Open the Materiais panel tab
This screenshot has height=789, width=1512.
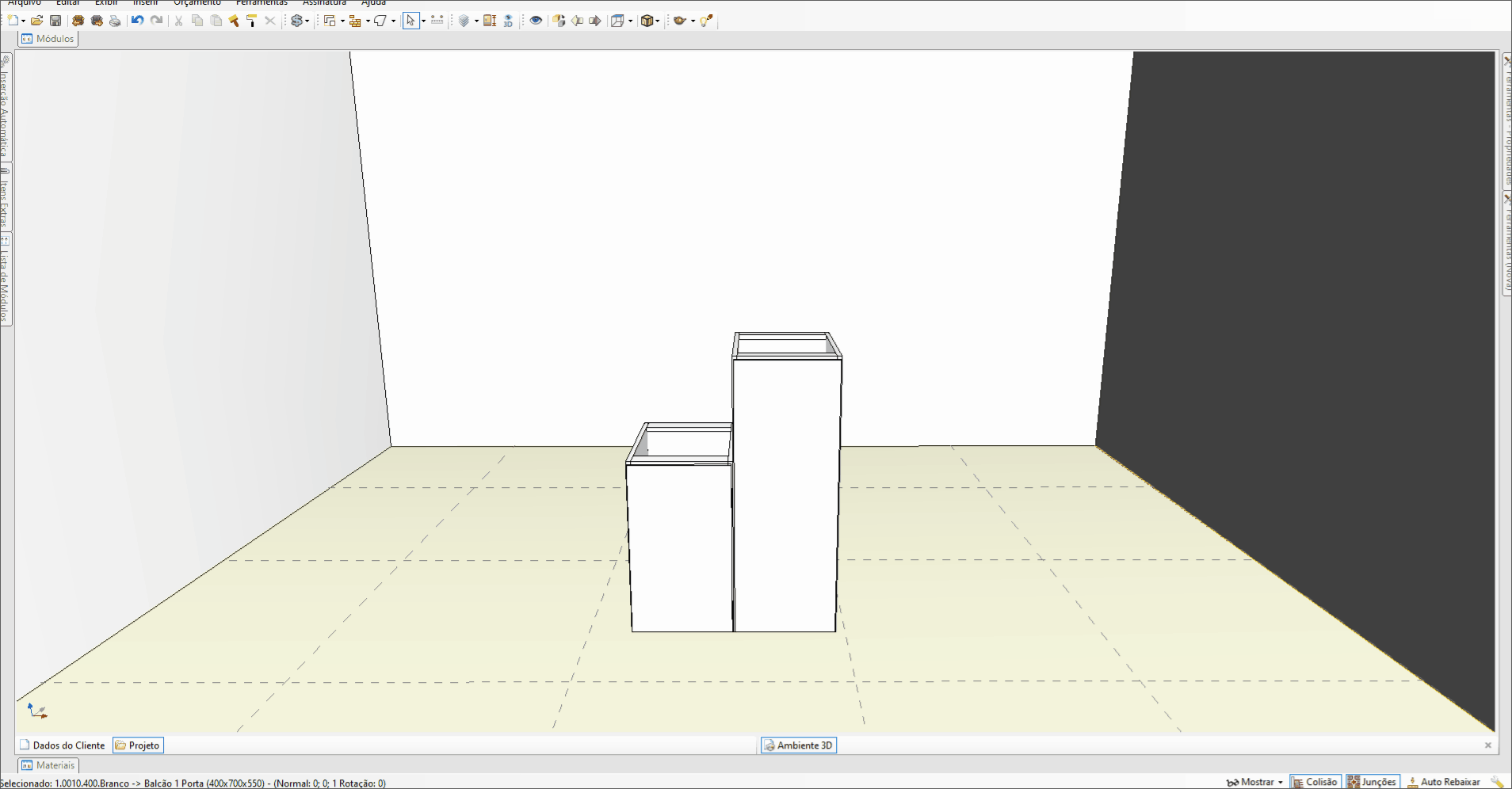click(48, 765)
